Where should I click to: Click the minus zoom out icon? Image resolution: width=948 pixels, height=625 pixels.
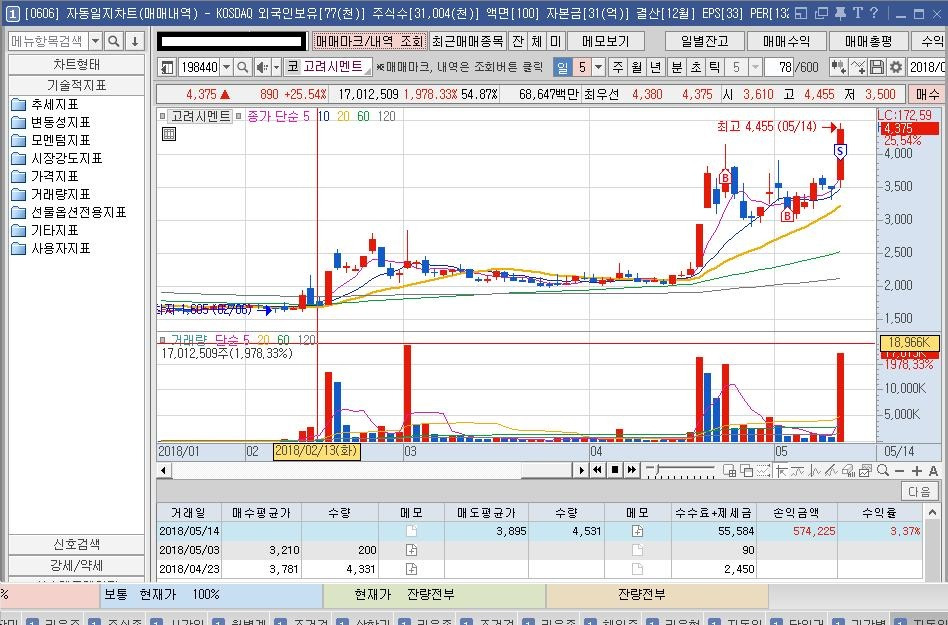[900, 470]
